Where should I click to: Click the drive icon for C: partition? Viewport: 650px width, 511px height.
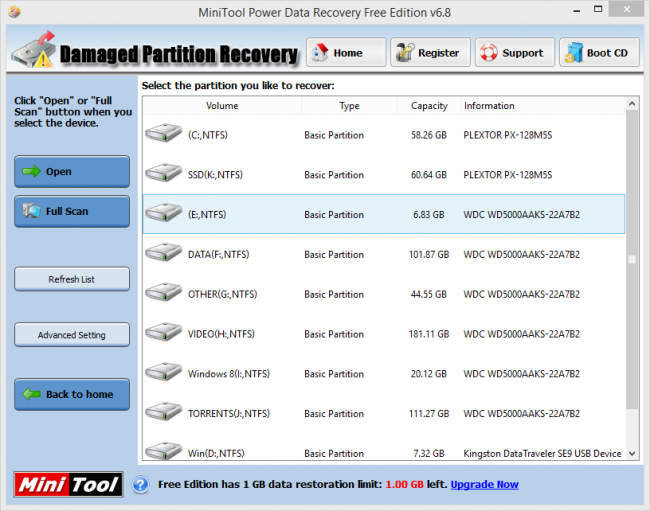(164, 135)
